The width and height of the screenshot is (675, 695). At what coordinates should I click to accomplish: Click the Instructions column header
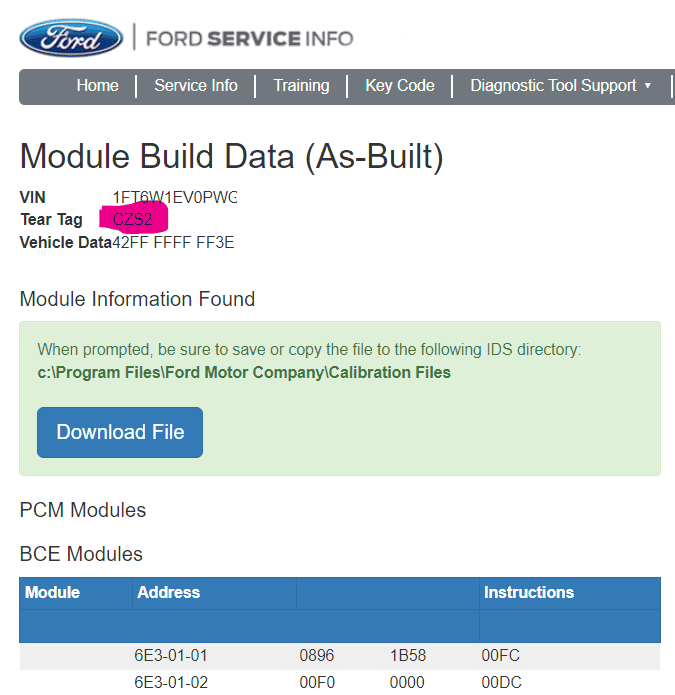(x=528, y=592)
